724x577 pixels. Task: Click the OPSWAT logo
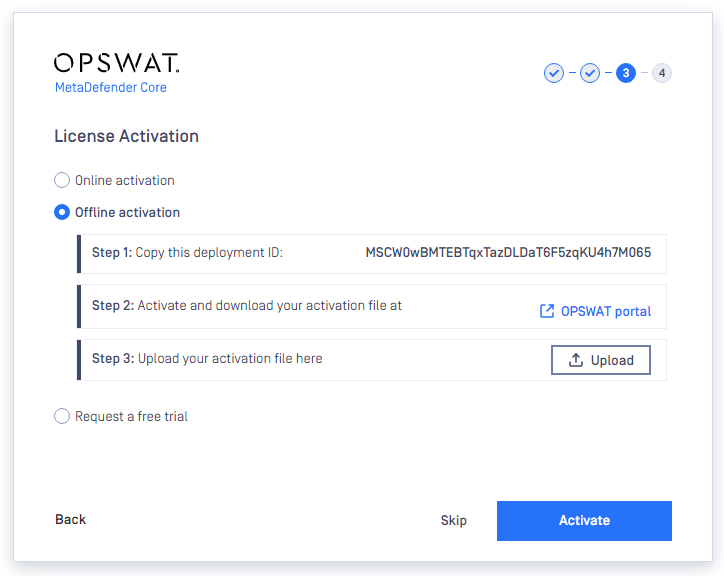116,63
